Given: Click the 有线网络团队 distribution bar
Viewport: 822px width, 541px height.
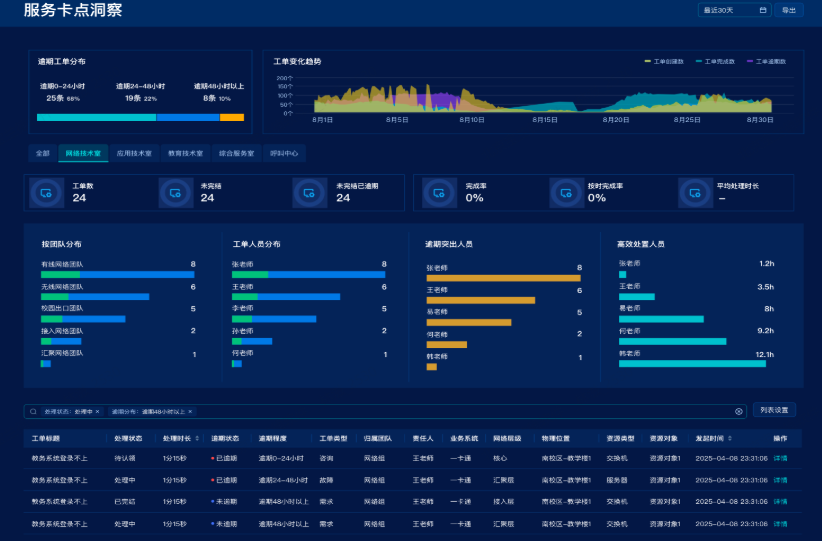Looking at the screenshot, I should point(118,275).
